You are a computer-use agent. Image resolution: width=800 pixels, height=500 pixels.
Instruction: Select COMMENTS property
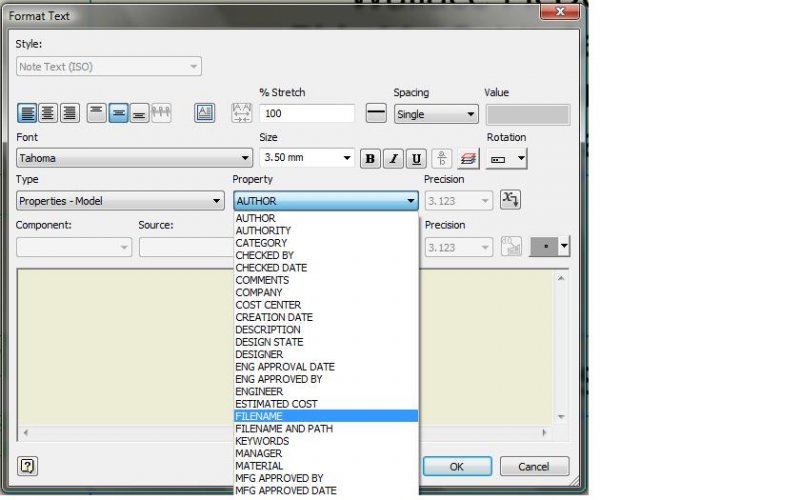[x=326, y=280]
